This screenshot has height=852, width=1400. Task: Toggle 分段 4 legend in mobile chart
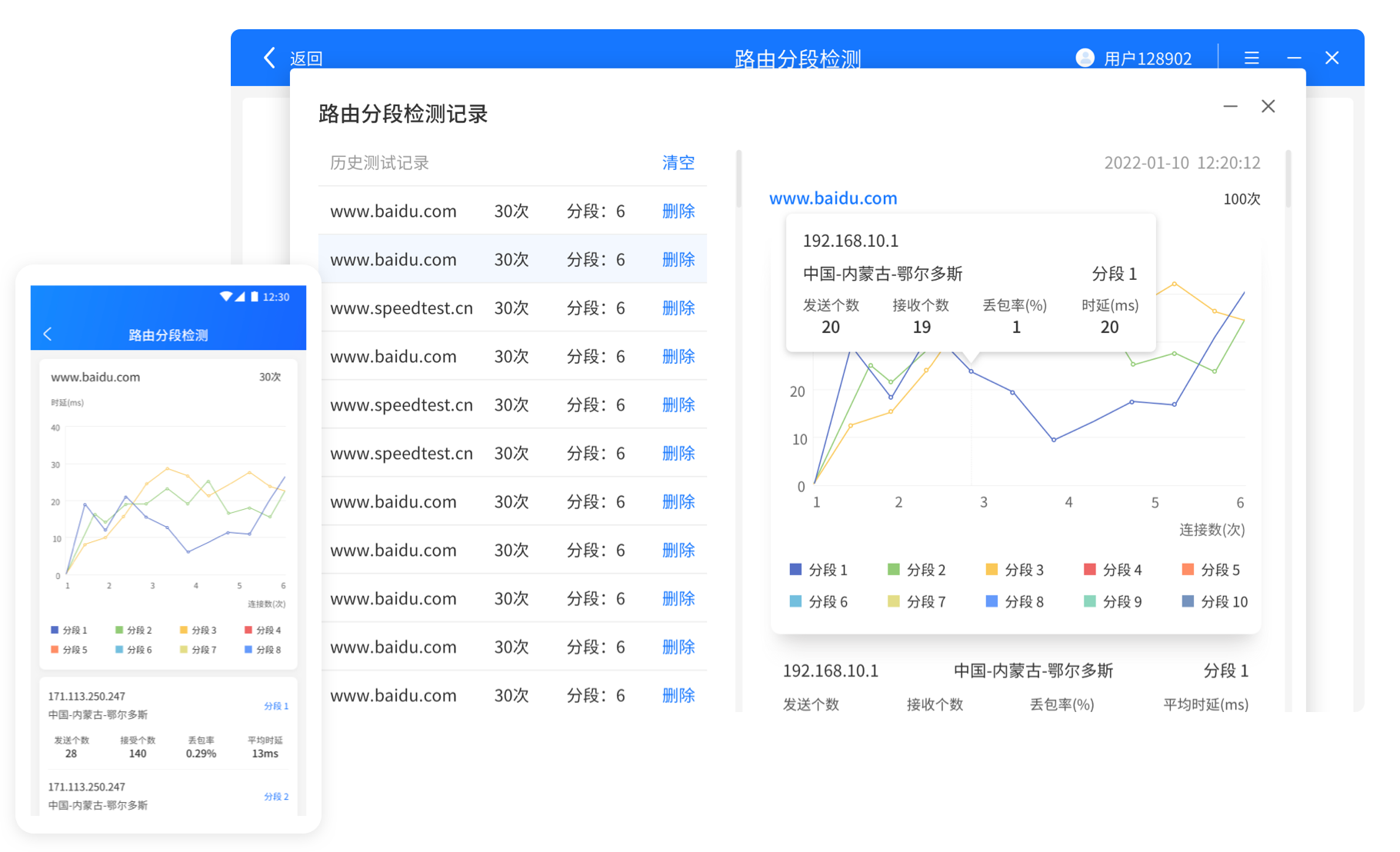[x=263, y=630]
